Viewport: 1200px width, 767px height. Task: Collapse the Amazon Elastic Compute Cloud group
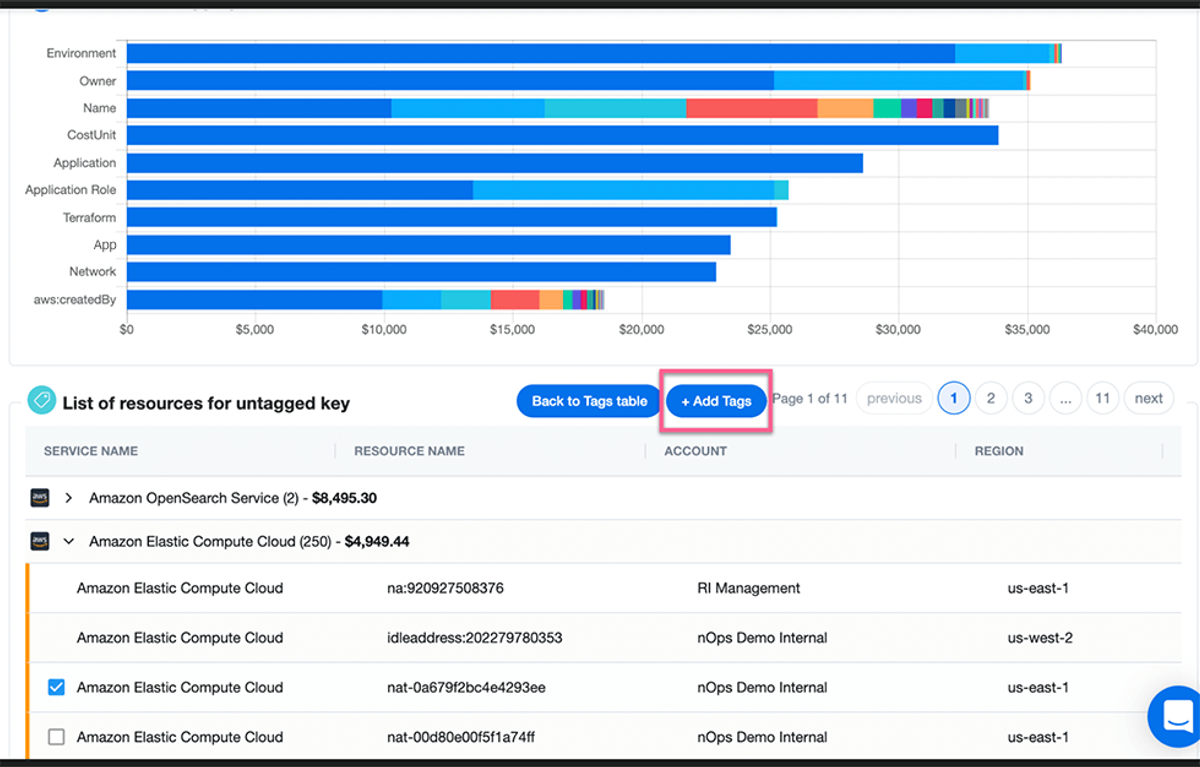click(69, 541)
